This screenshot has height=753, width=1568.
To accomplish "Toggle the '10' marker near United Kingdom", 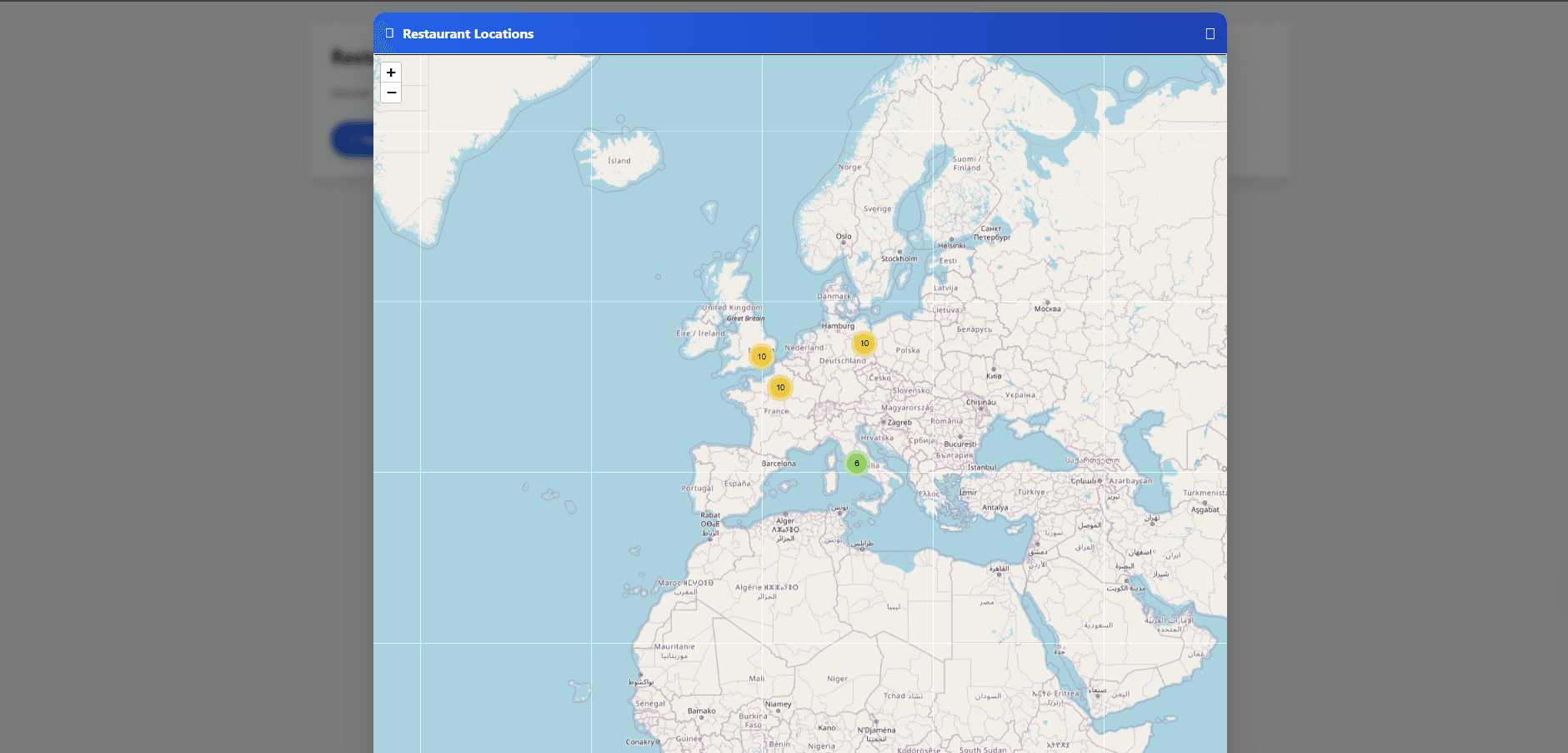I will click(x=761, y=355).
